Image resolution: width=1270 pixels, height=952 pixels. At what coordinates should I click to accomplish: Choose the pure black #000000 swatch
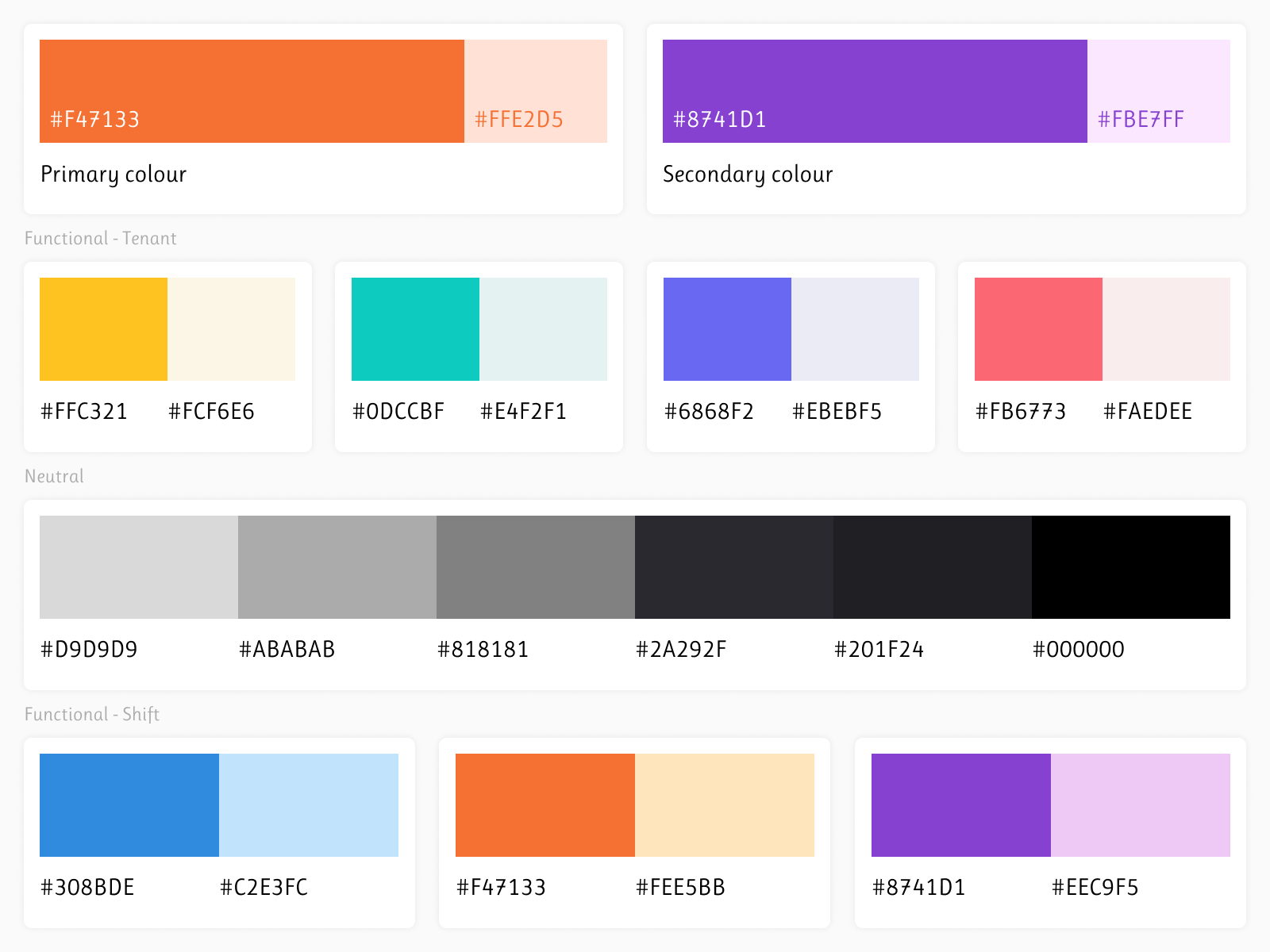coord(1131,567)
